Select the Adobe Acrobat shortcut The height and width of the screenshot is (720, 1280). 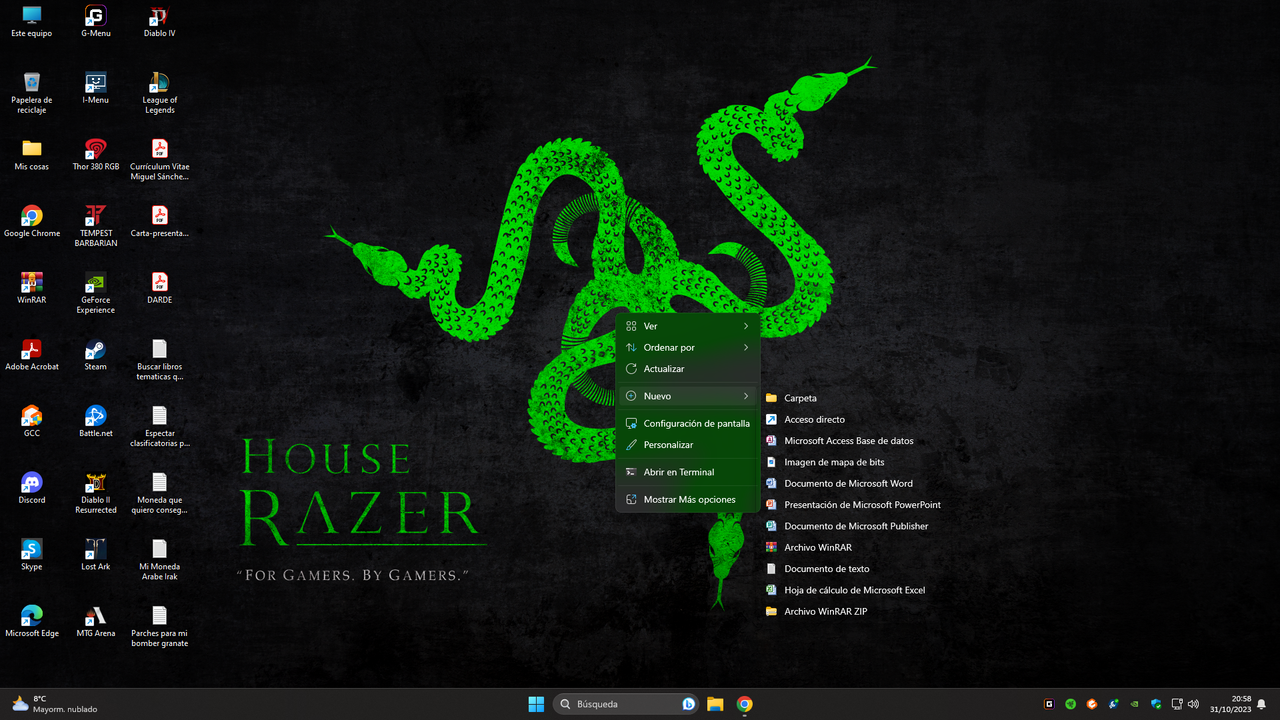coord(32,354)
